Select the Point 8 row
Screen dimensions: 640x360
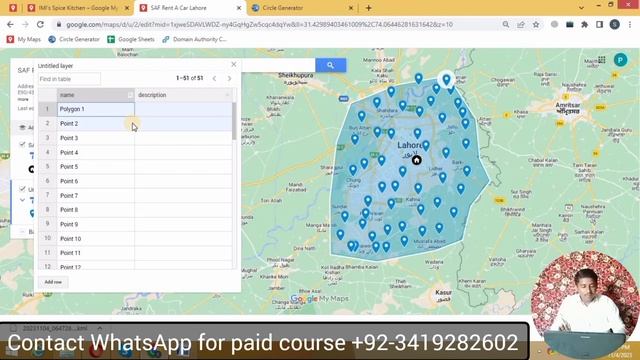(x=136, y=210)
